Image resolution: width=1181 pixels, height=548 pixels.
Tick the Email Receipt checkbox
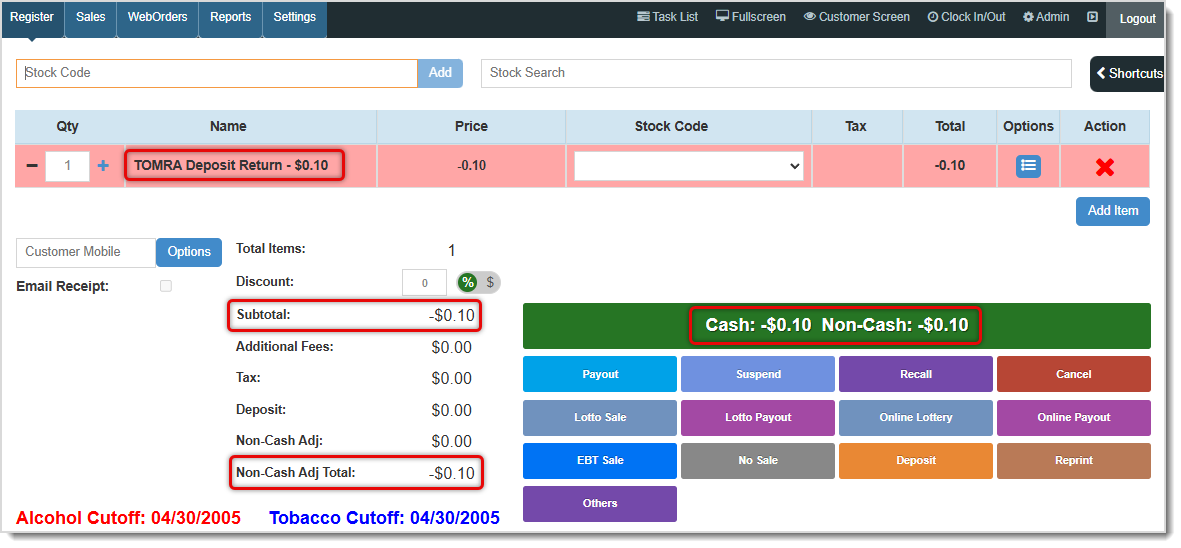click(x=166, y=286)
